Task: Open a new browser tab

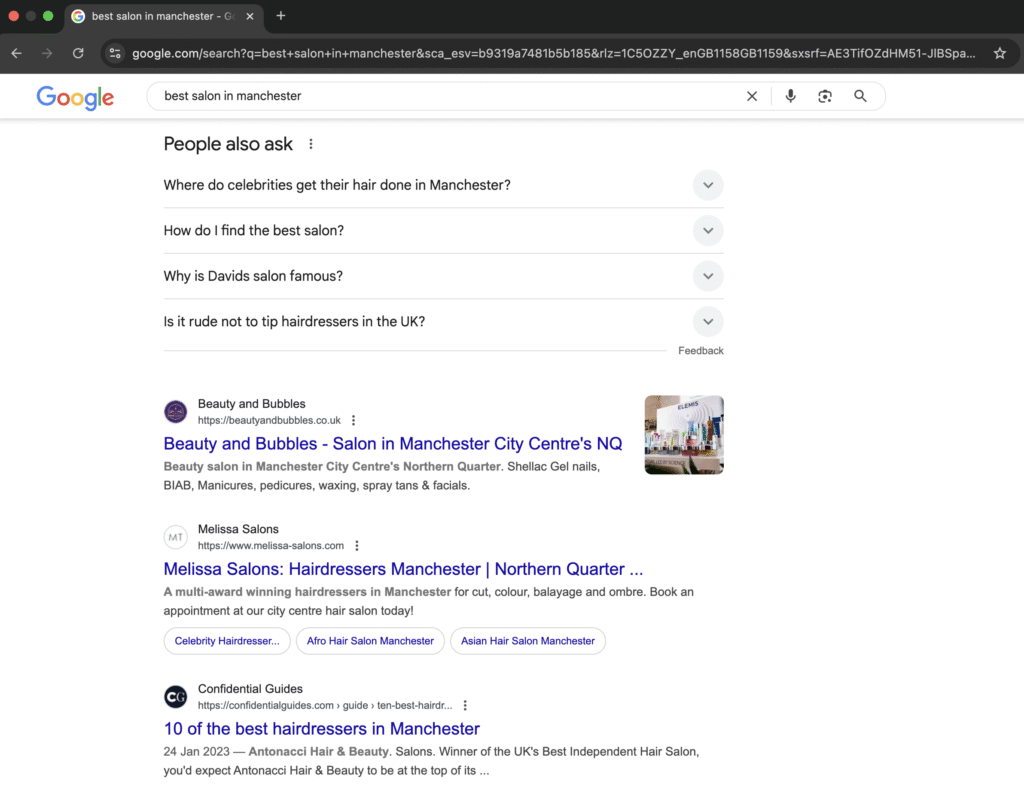Action: (x=281, y=16)
